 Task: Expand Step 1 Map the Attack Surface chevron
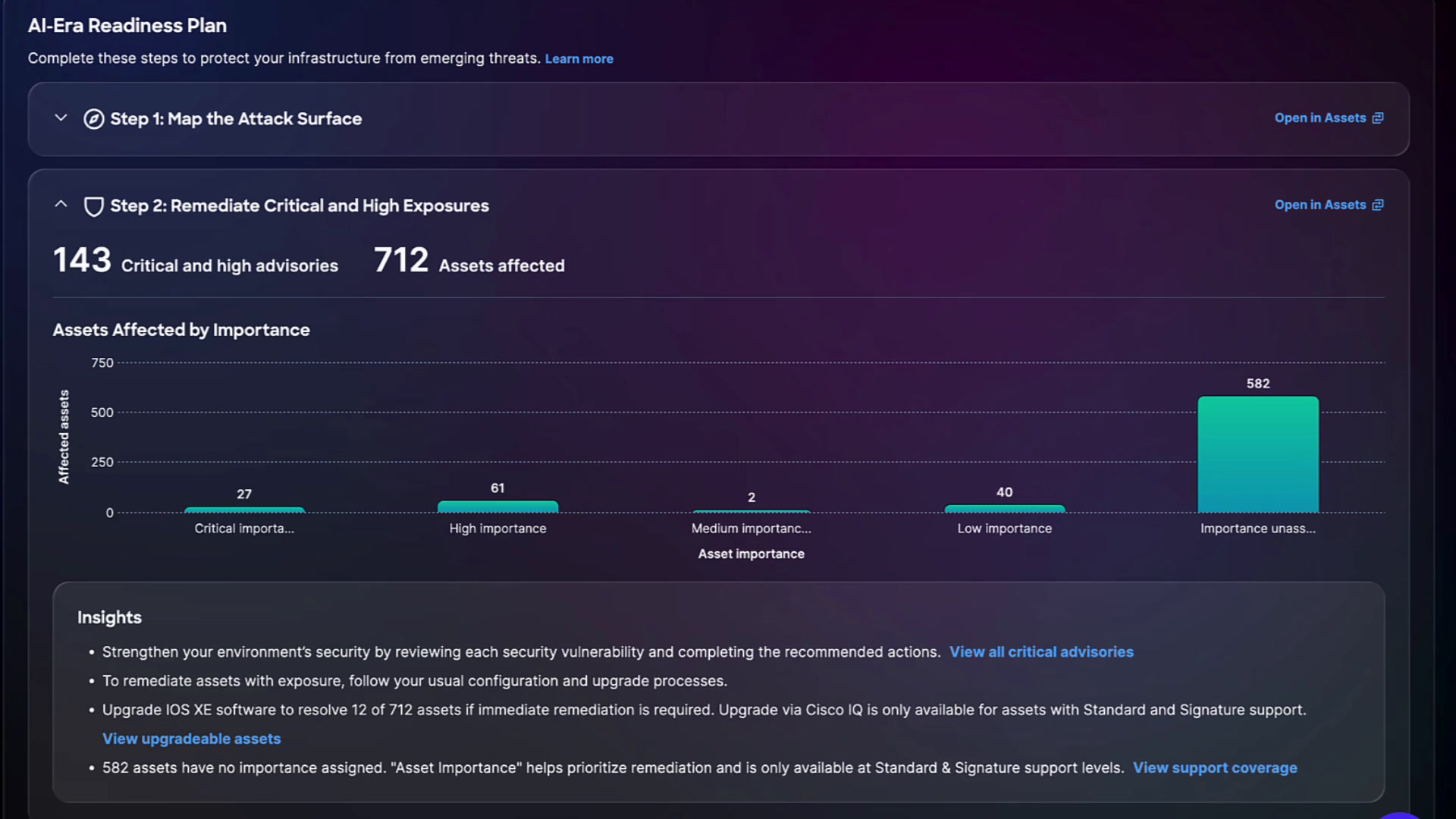61,118
